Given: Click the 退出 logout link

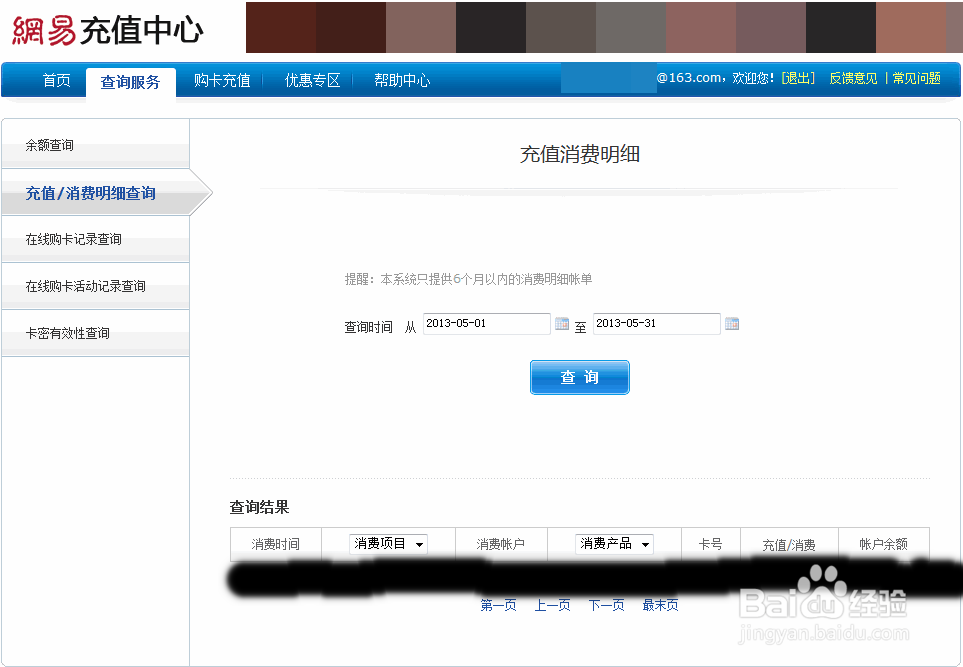Looking at the screenshot, I should tap(797, 78).
